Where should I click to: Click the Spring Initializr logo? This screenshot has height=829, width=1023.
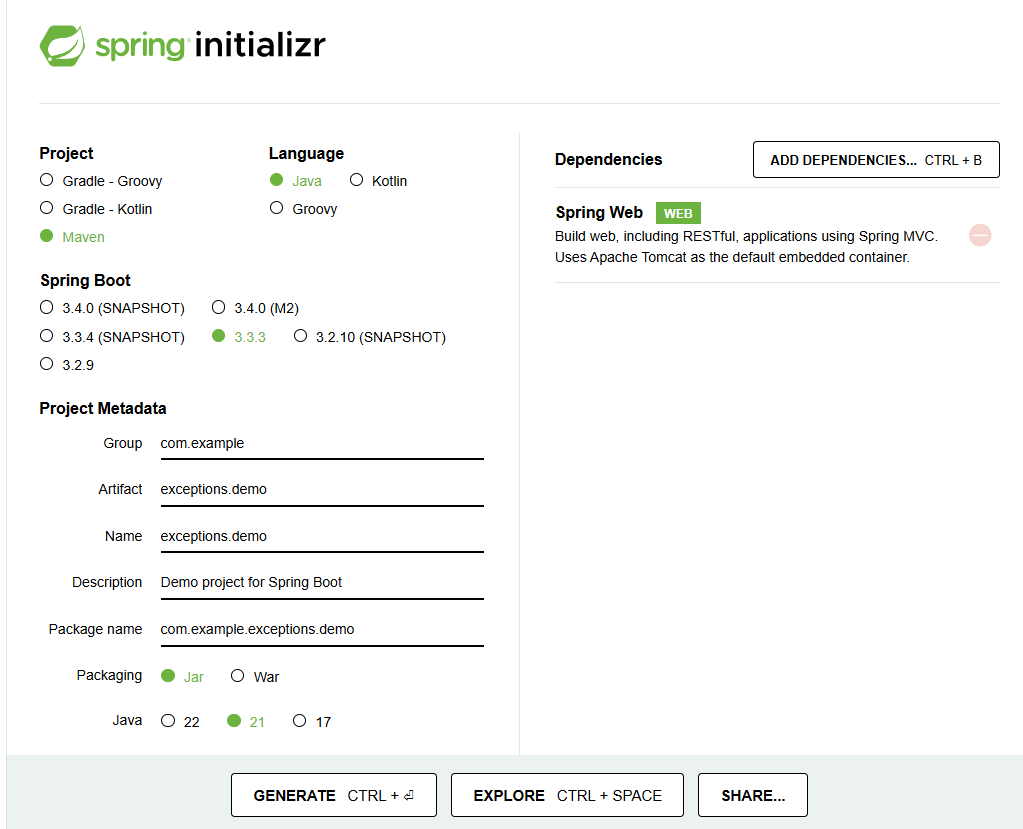point(183,46)
